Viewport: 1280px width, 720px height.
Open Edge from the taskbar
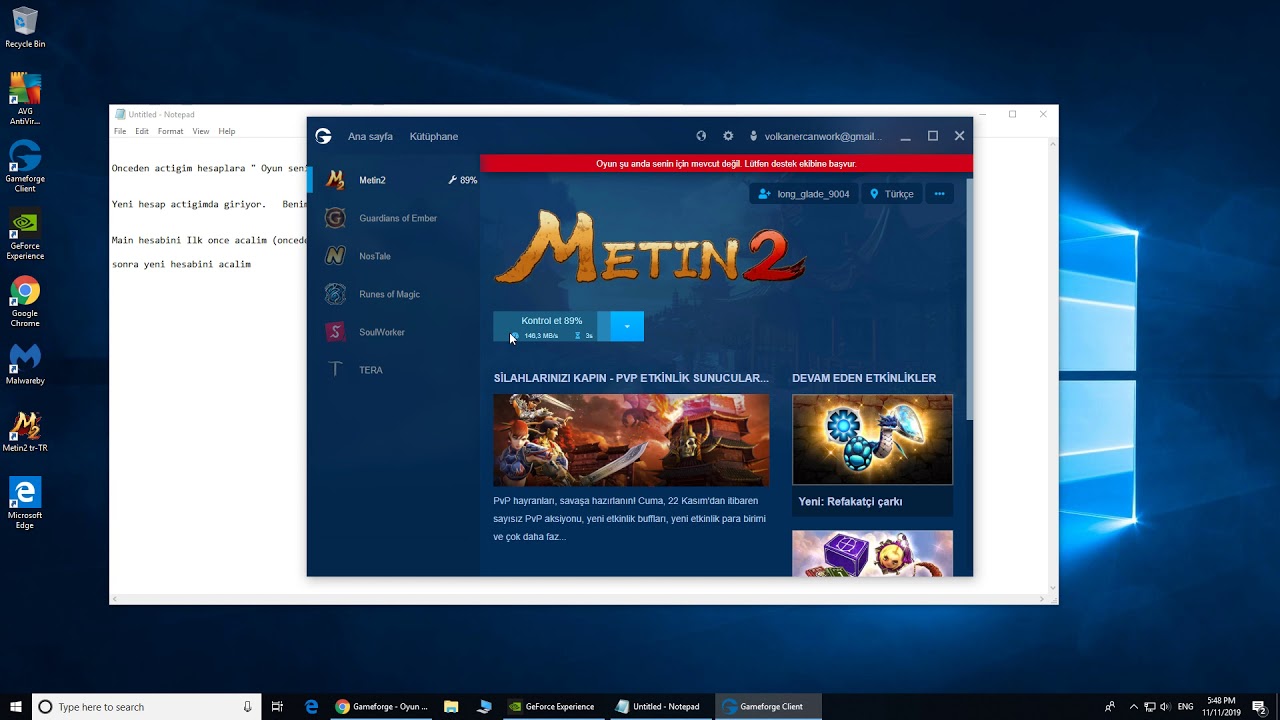[x=311, y=706]
